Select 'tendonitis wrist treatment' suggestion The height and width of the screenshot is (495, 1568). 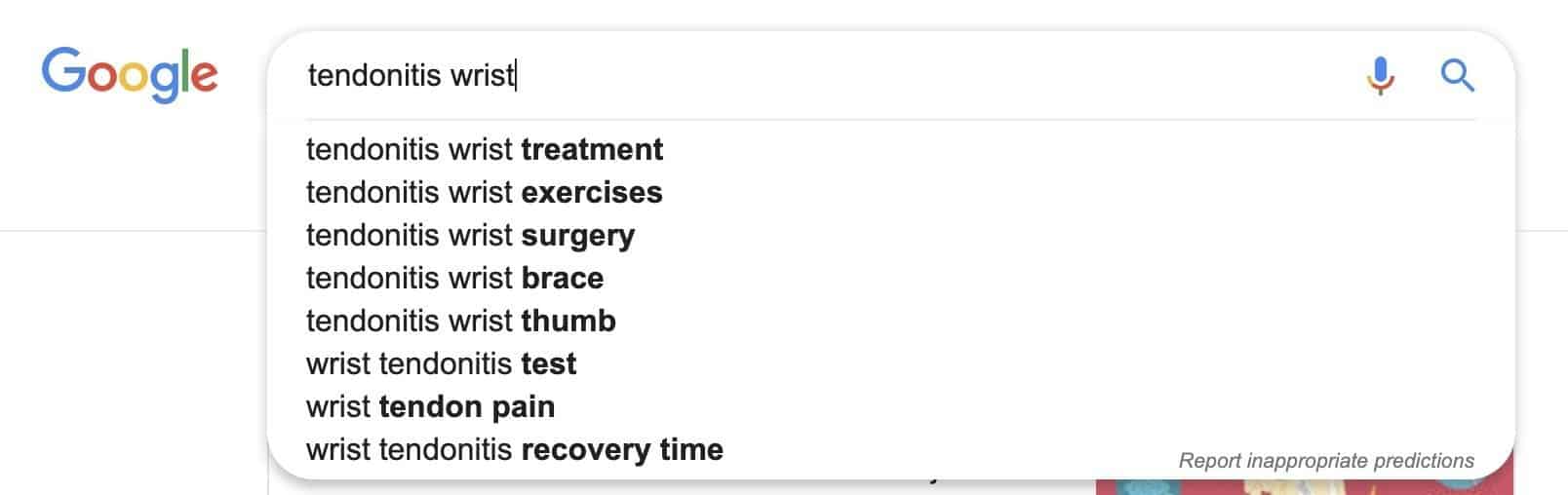pyautogui.click(x=485, y=150)
